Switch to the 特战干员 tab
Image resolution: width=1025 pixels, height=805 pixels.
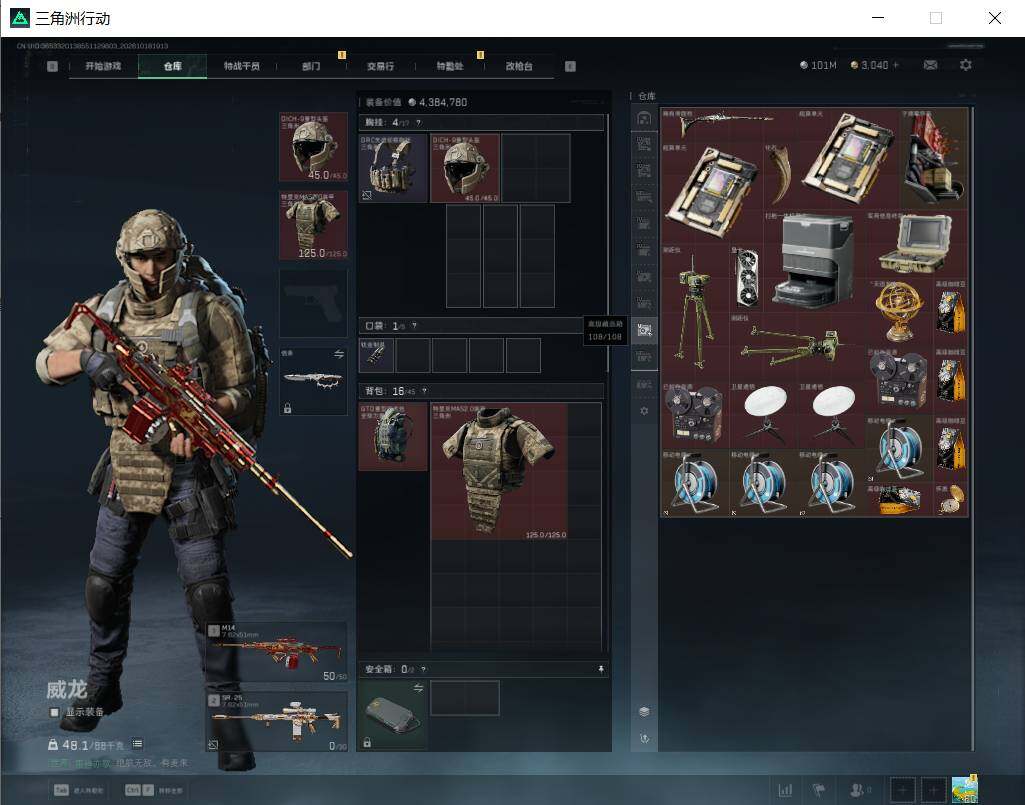pyautogui.click(x=242, y=66)
